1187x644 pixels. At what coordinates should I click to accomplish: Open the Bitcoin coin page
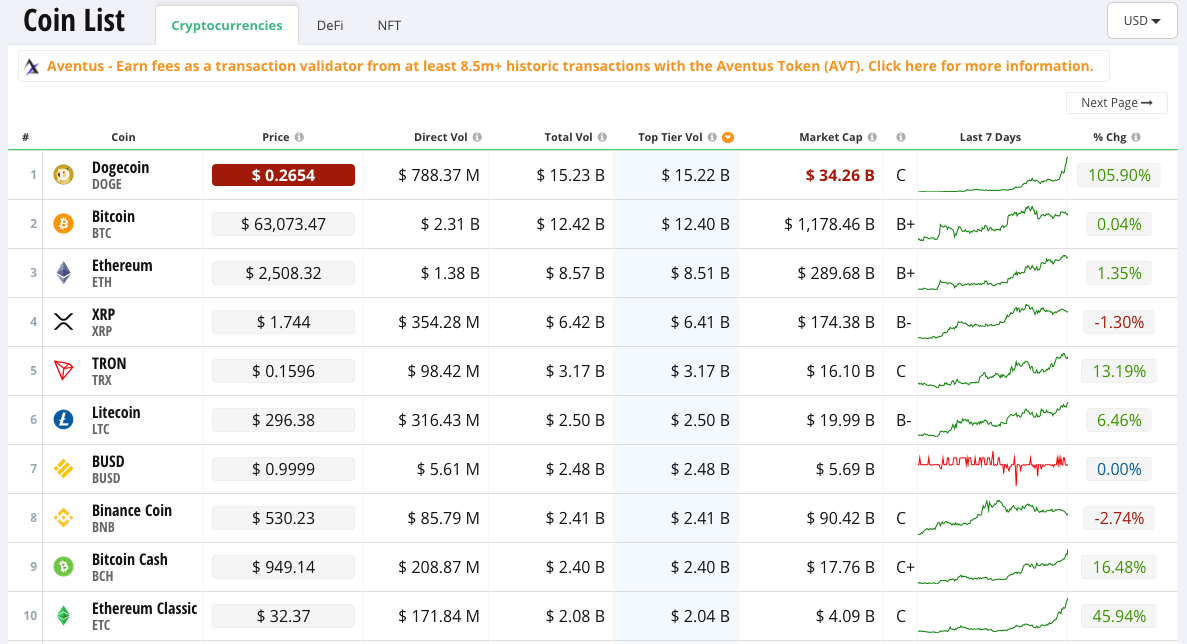click(x=113, y=216)
